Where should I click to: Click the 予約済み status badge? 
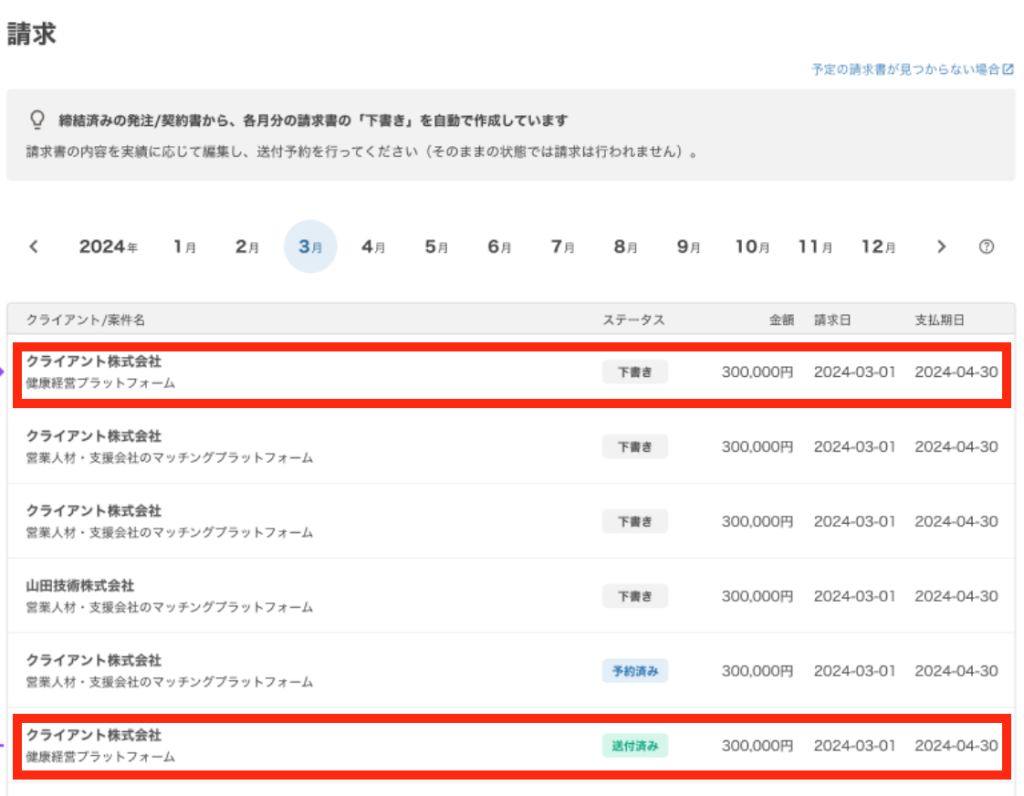634,671
